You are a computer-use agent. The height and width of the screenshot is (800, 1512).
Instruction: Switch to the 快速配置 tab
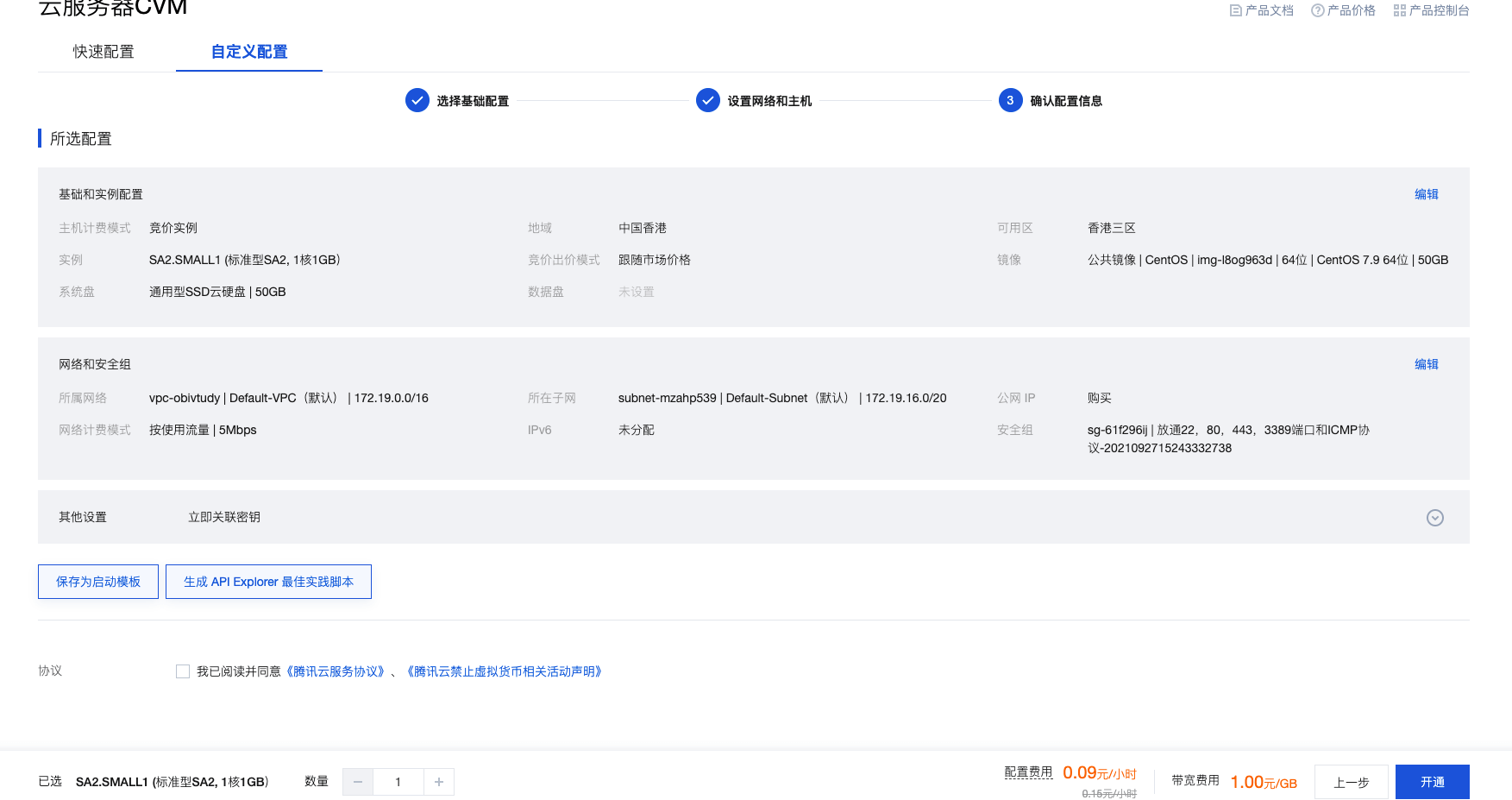[104, 52]
